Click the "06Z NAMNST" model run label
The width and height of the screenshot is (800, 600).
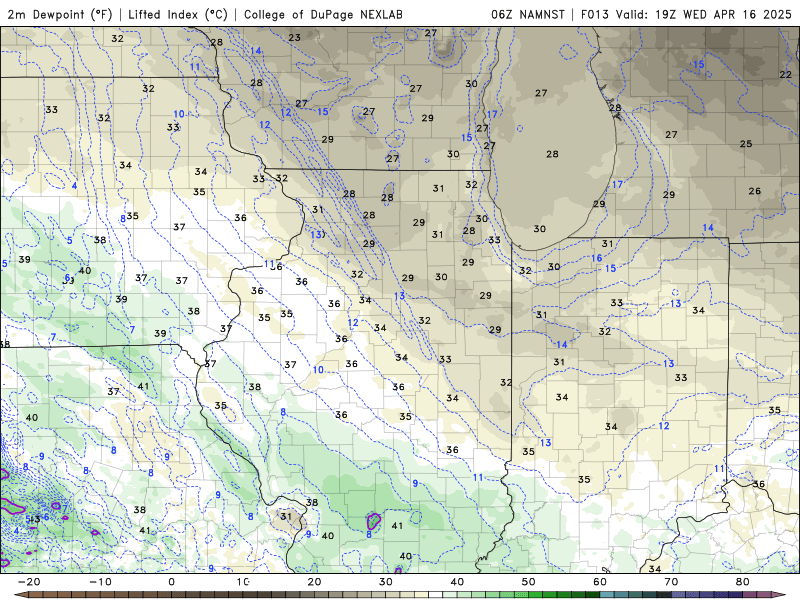[x=528, y=14]
